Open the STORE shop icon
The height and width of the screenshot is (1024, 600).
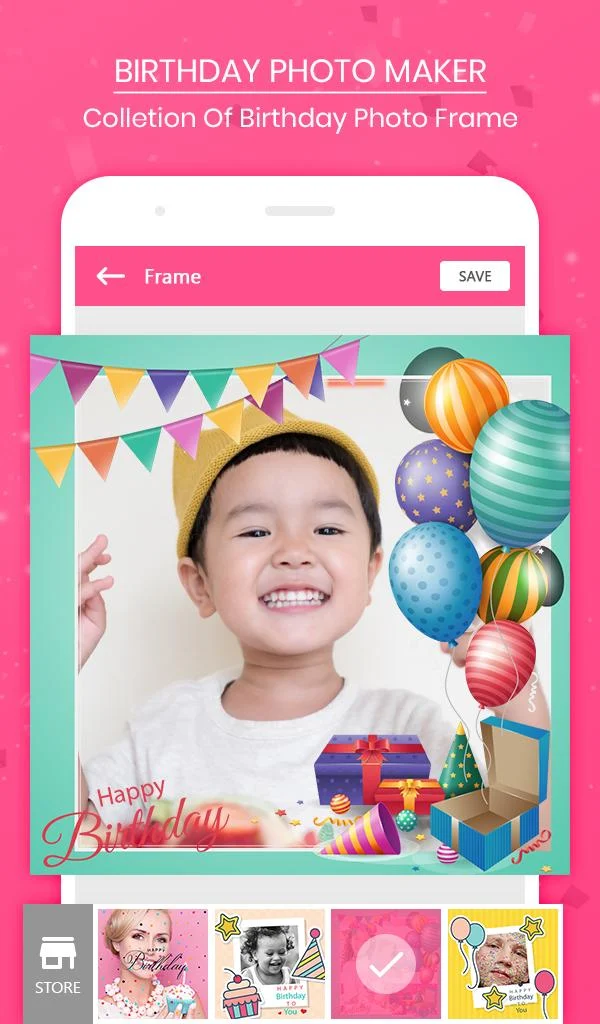click(x=58, y=963)
